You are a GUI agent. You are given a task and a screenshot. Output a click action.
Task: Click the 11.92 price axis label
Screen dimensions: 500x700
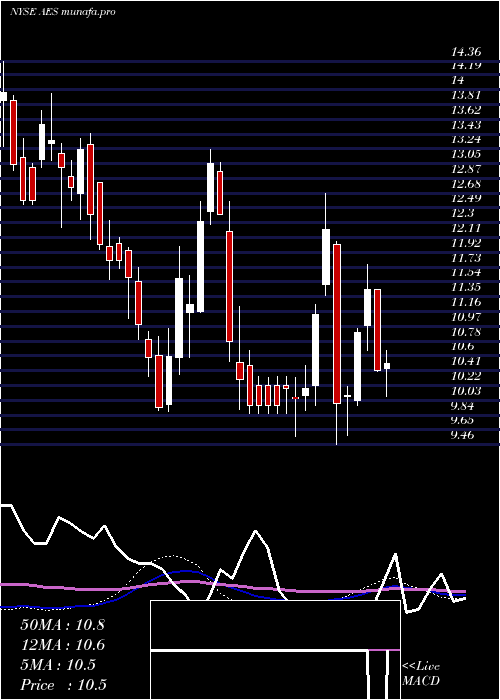point(466,243)
